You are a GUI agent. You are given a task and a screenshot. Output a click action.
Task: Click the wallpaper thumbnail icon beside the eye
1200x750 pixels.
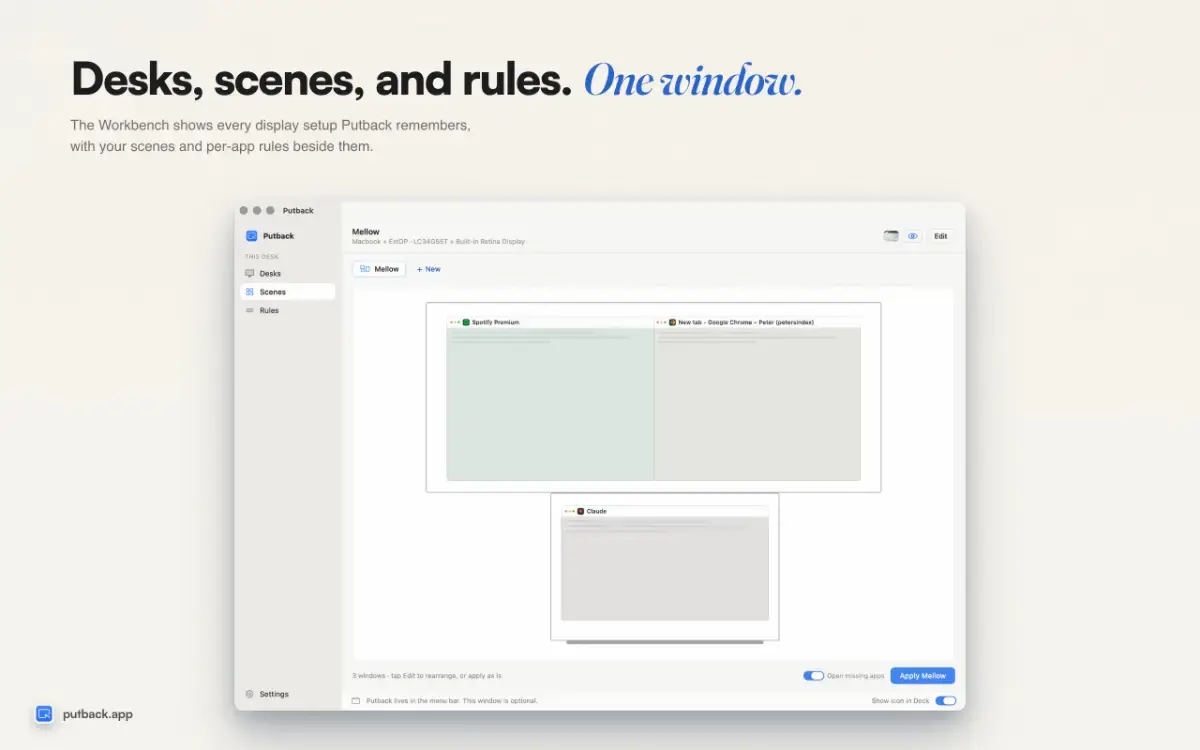[x=891, y=236]
